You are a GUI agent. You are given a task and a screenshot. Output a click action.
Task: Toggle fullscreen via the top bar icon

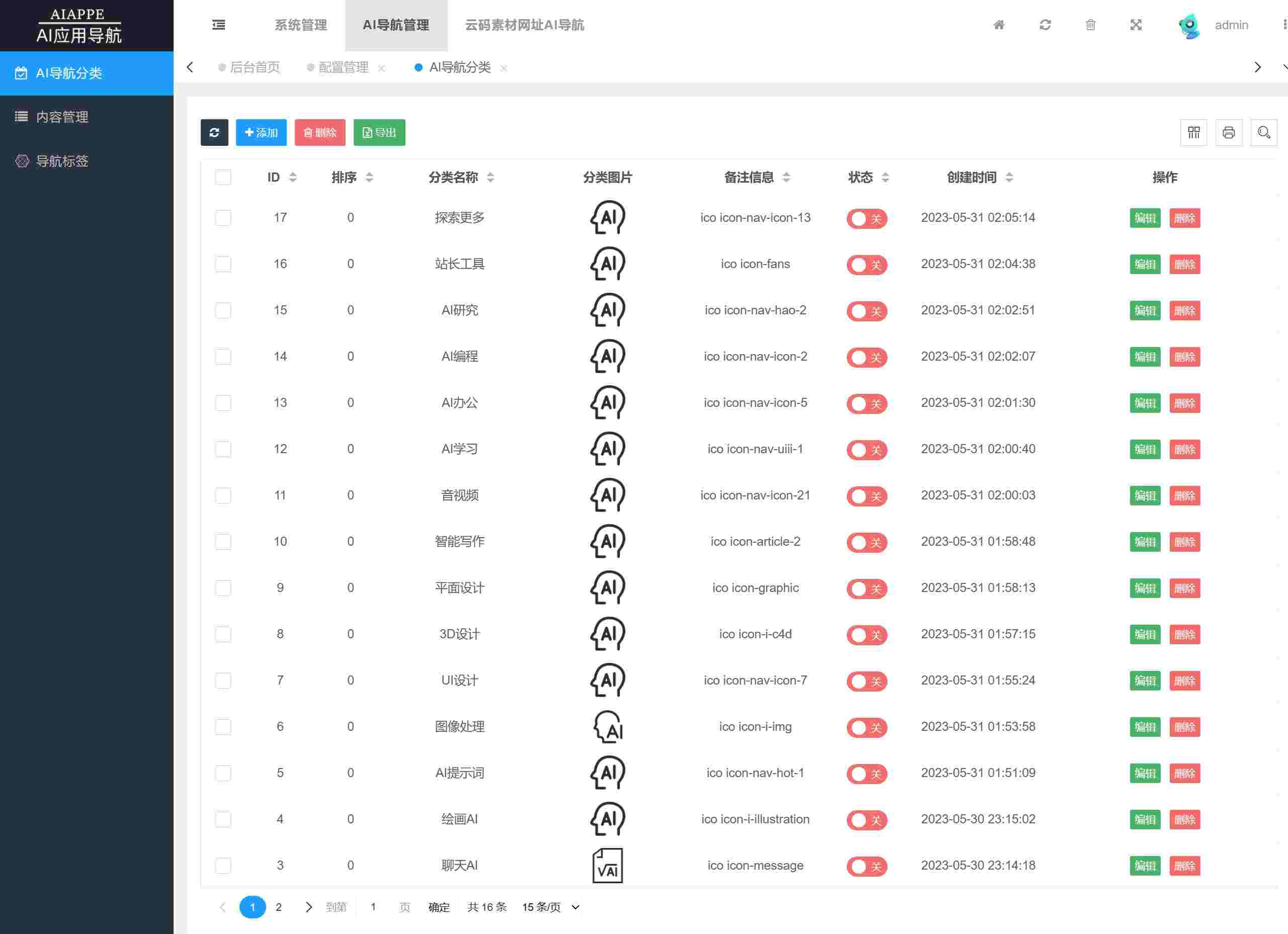point(1136,25)
